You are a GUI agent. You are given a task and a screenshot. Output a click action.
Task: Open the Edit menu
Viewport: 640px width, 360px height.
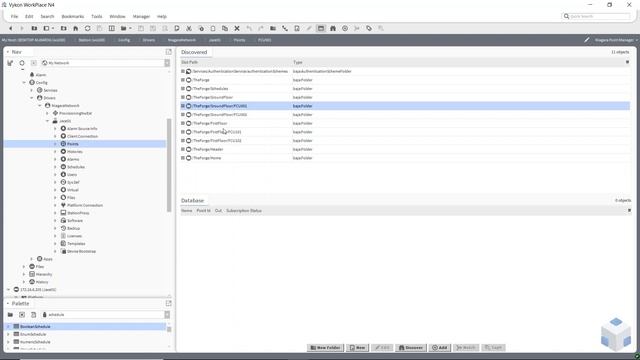tap(29, 16)
